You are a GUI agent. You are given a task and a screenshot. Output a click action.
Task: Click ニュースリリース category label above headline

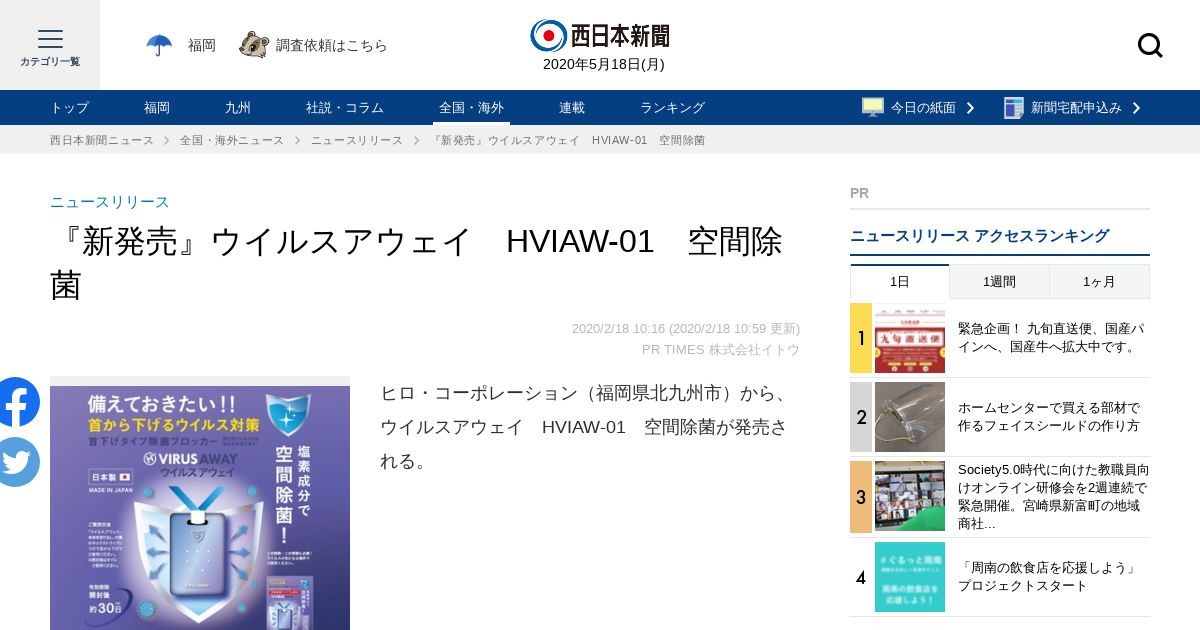coord(110,202)
